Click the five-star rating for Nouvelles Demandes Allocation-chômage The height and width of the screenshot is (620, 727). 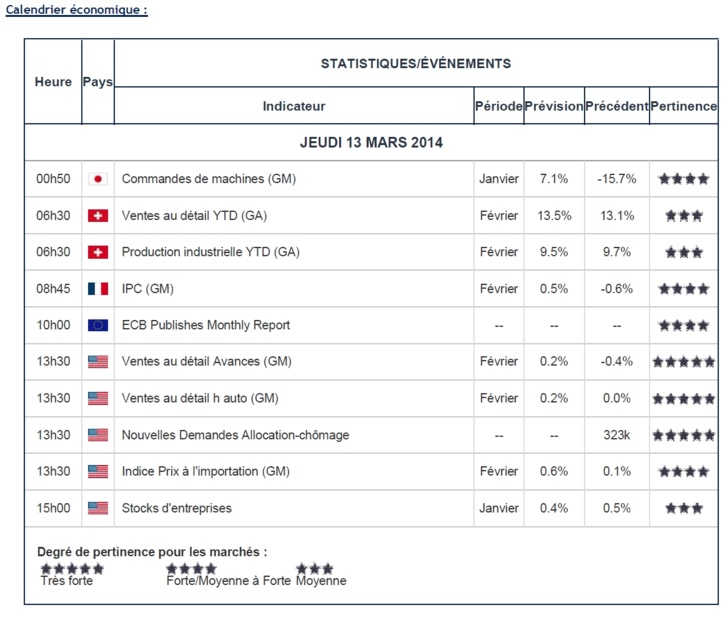click(x=684, y=435)
